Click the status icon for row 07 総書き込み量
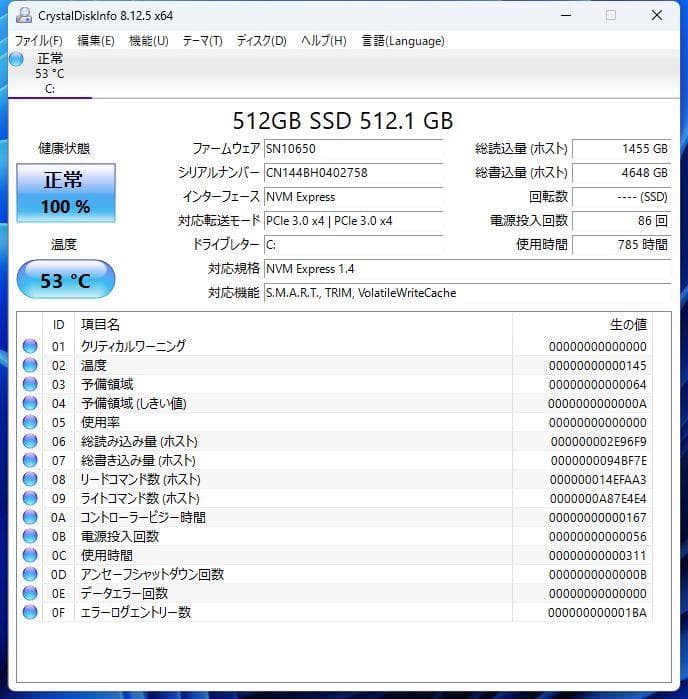The width and height of the screenshot is (688, 699). 30,460
